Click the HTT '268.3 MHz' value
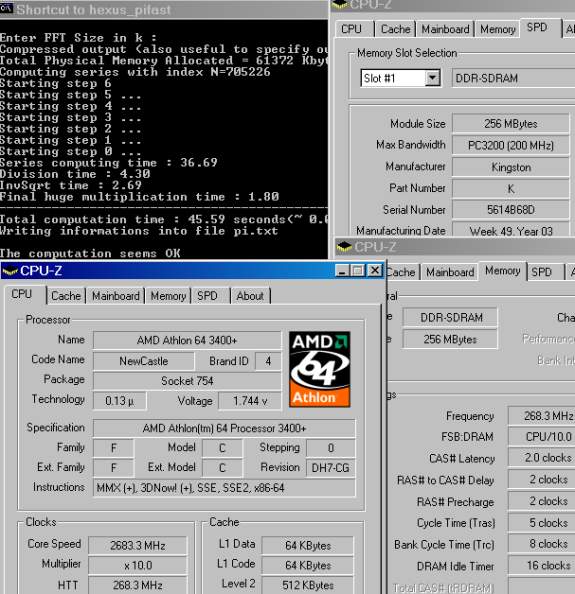The height and width of the screenshot is (594, 575). pos(138,585)
